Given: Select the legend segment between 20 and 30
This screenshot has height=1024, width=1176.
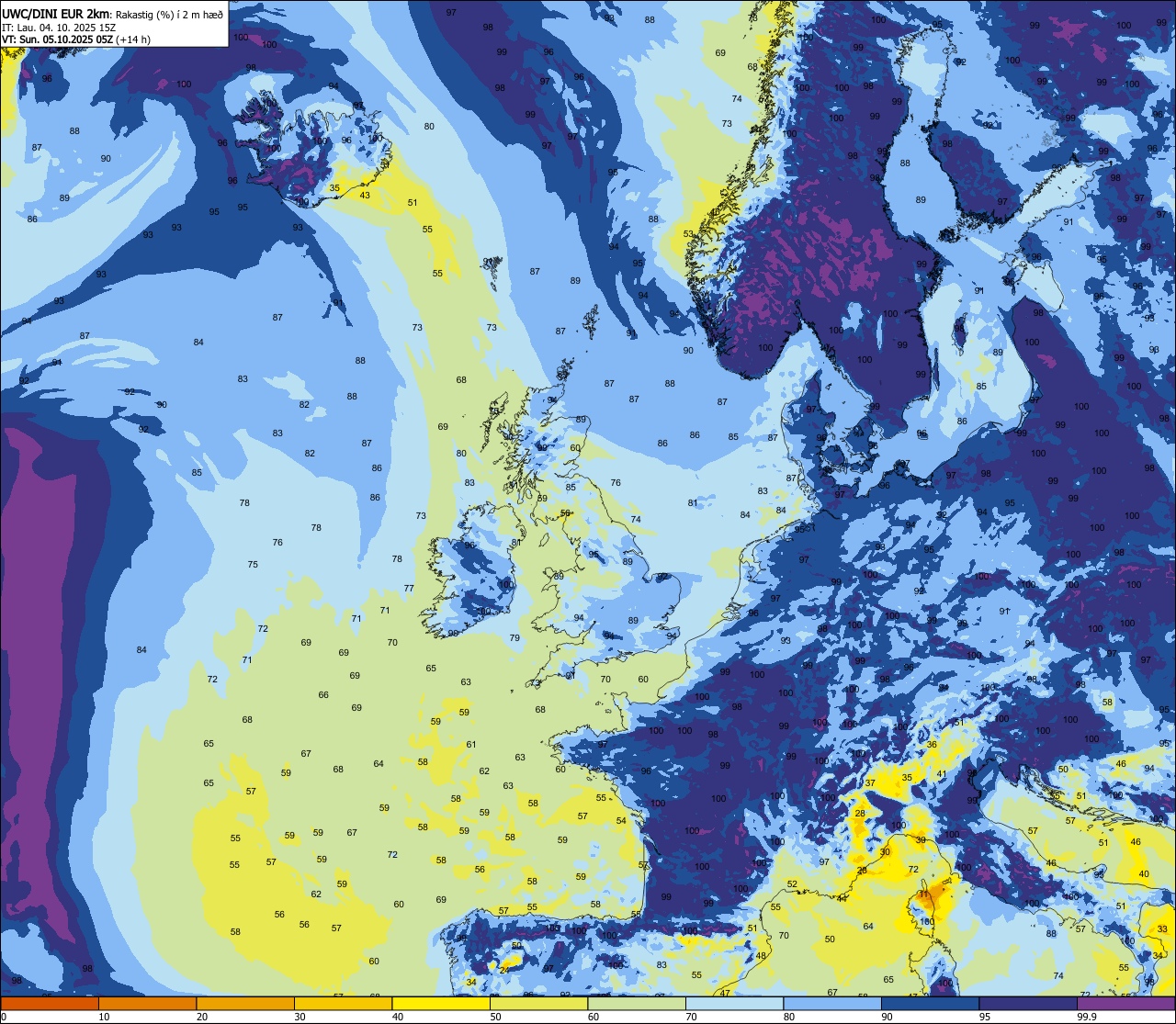Looking at the screenshot, I should (245, 1004).
